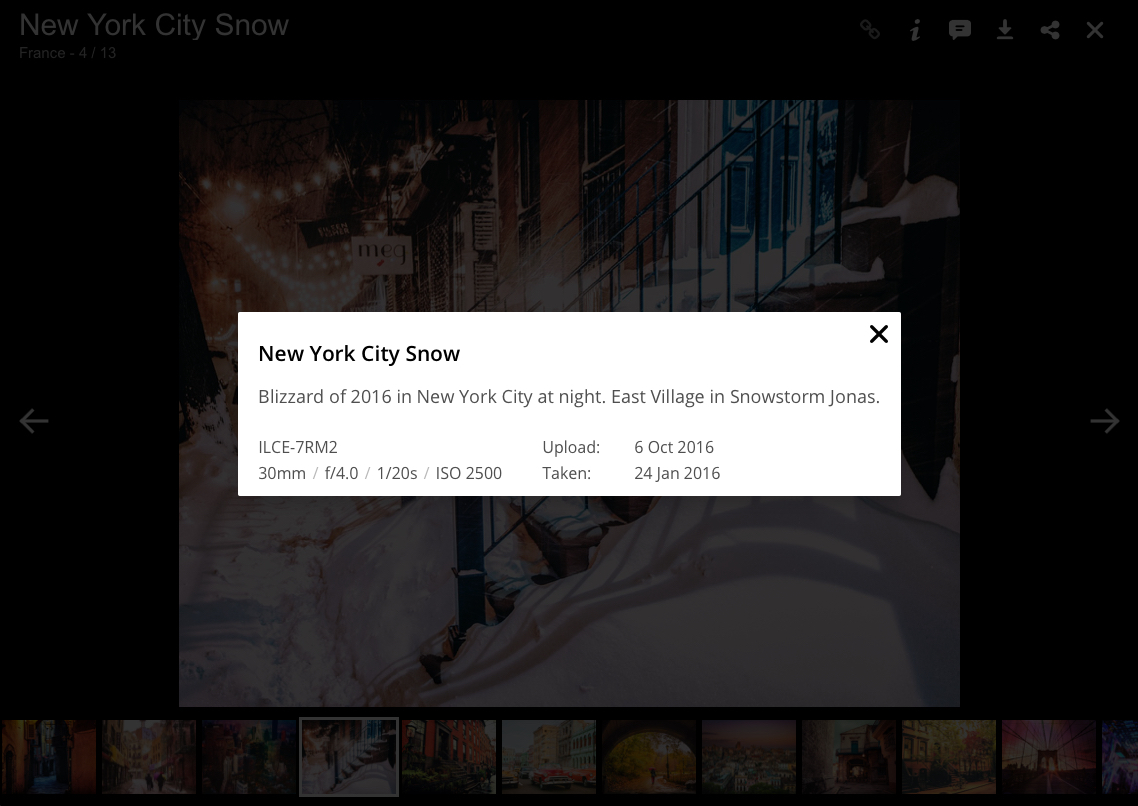
Task: Go to the next photo arrow
Action: coord(1105,421)
